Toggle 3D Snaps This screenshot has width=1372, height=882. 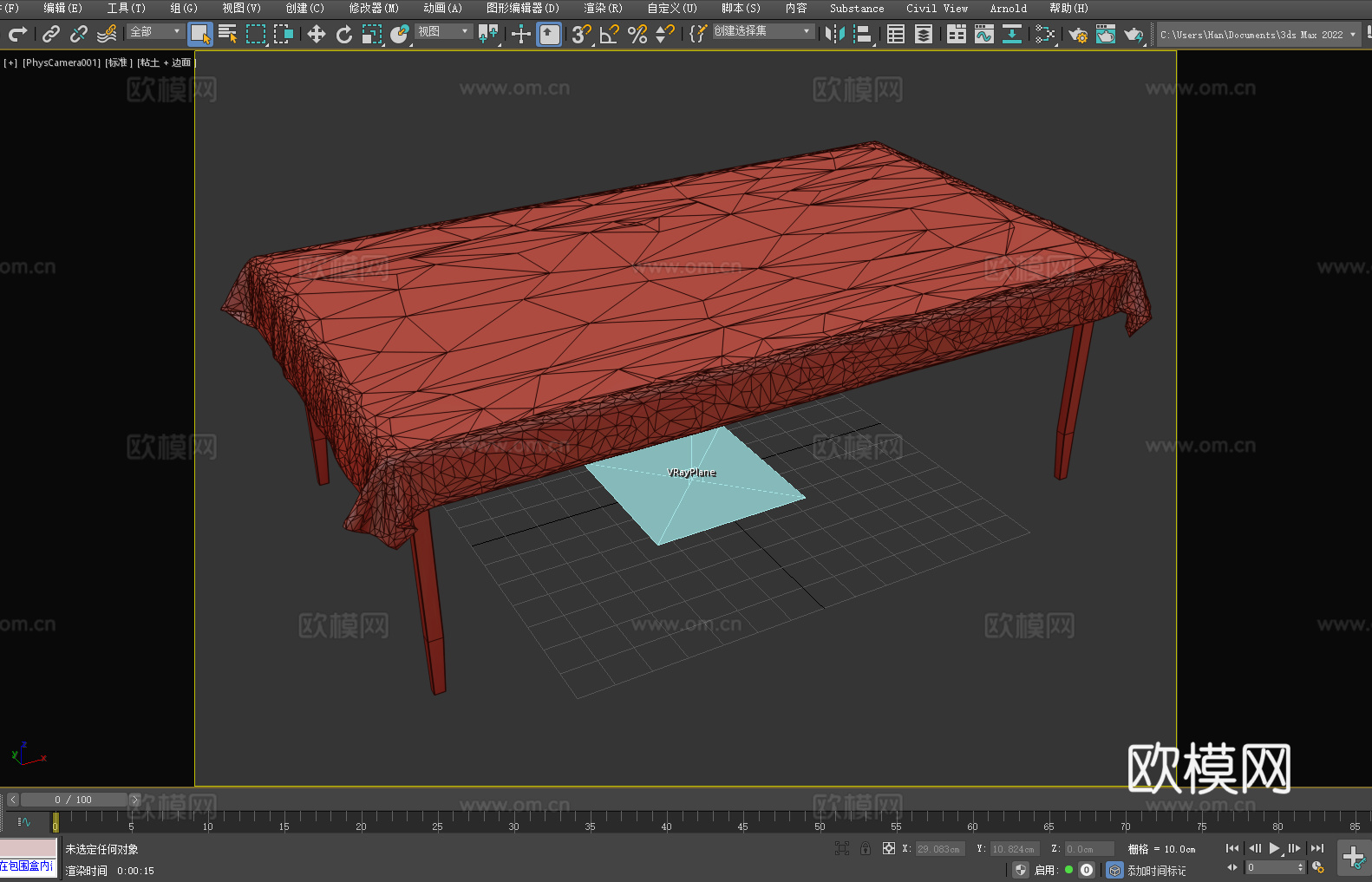[582, 34]
